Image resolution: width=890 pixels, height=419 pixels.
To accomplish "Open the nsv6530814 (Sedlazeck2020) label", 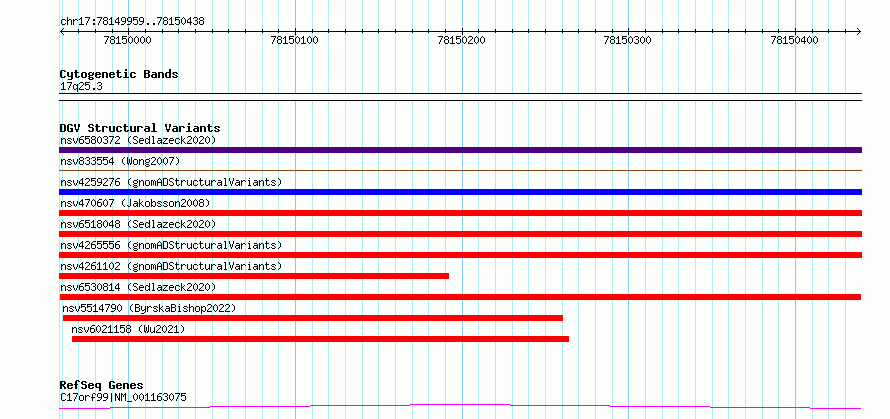I will [138, 287].
